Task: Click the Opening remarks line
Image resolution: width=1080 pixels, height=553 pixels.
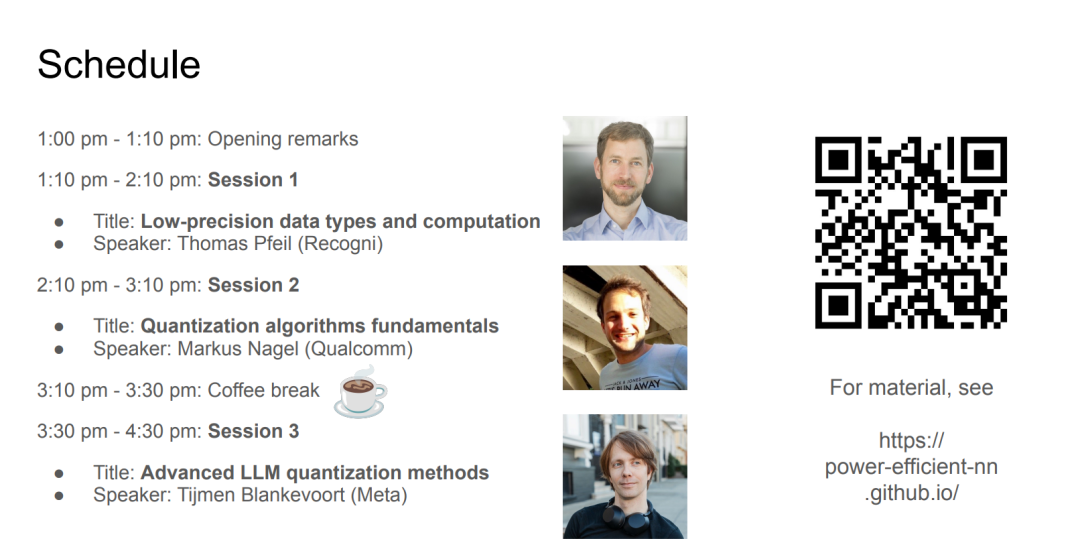Action: coord(198,139)
